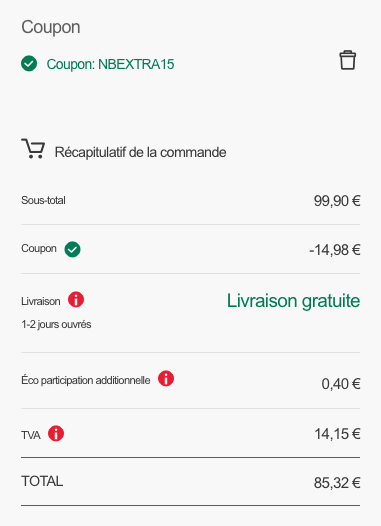
Task: Click the -14,98 € coupon discount amount
Action: point(335,250)
